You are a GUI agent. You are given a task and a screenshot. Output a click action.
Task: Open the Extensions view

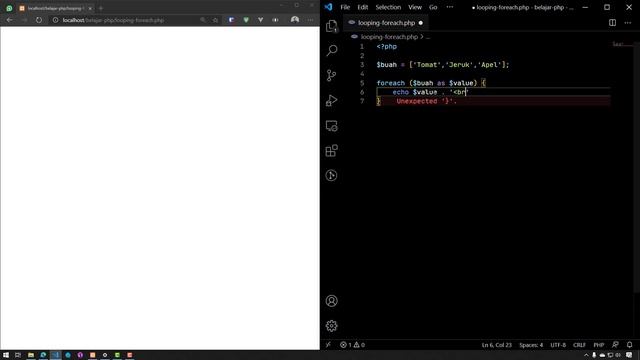[x=331, y=151]
